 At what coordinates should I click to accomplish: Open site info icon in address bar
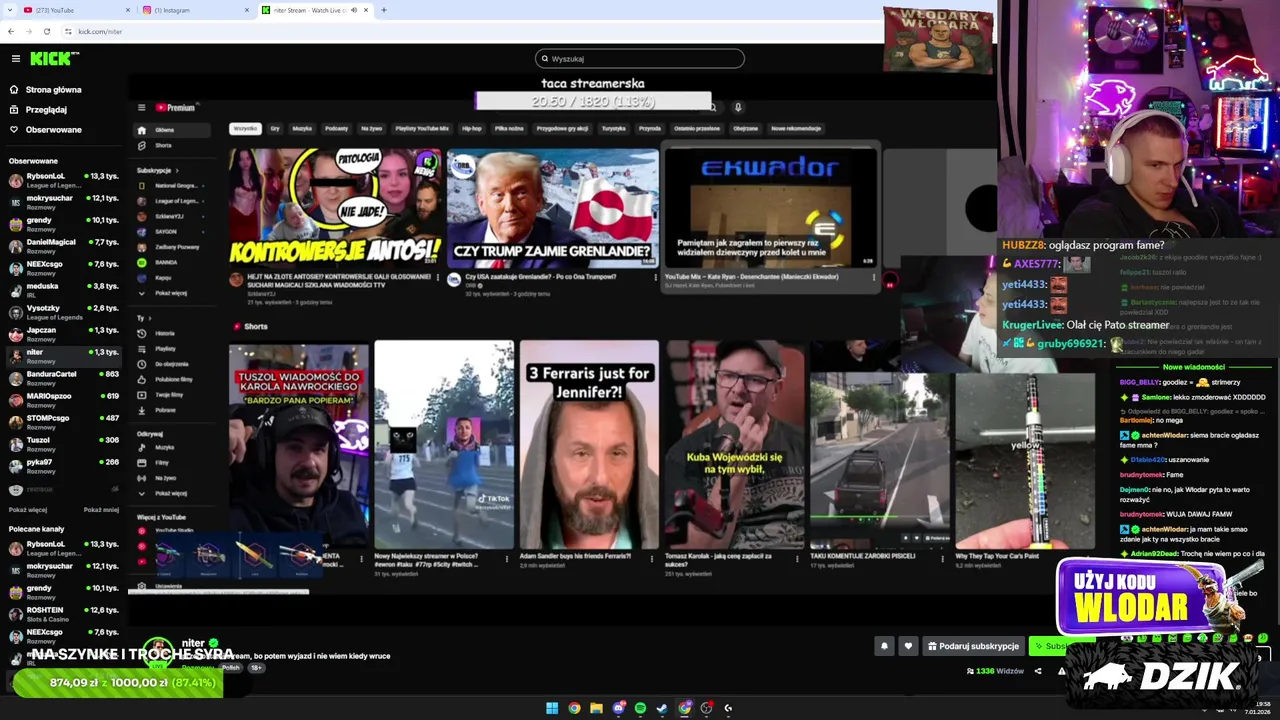67,31
